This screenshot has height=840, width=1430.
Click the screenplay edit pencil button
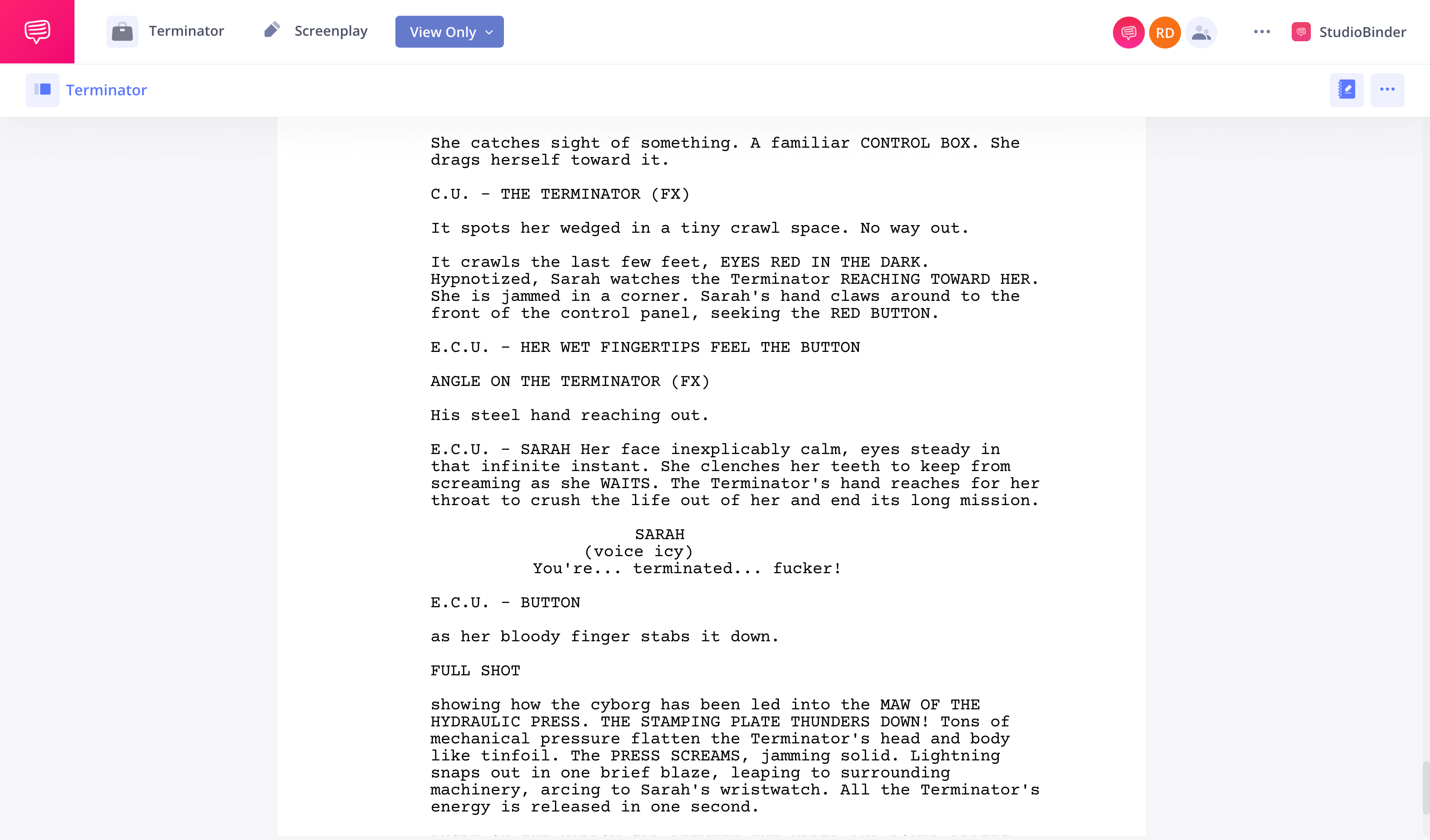[1348, 90]
